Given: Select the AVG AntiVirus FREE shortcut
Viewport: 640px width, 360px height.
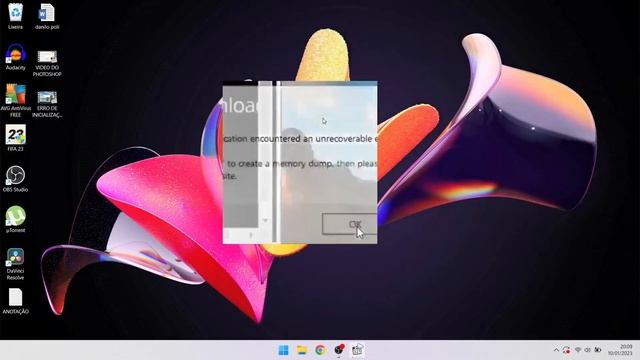Looking at the screenshot, I should click(x=16, y=100).
